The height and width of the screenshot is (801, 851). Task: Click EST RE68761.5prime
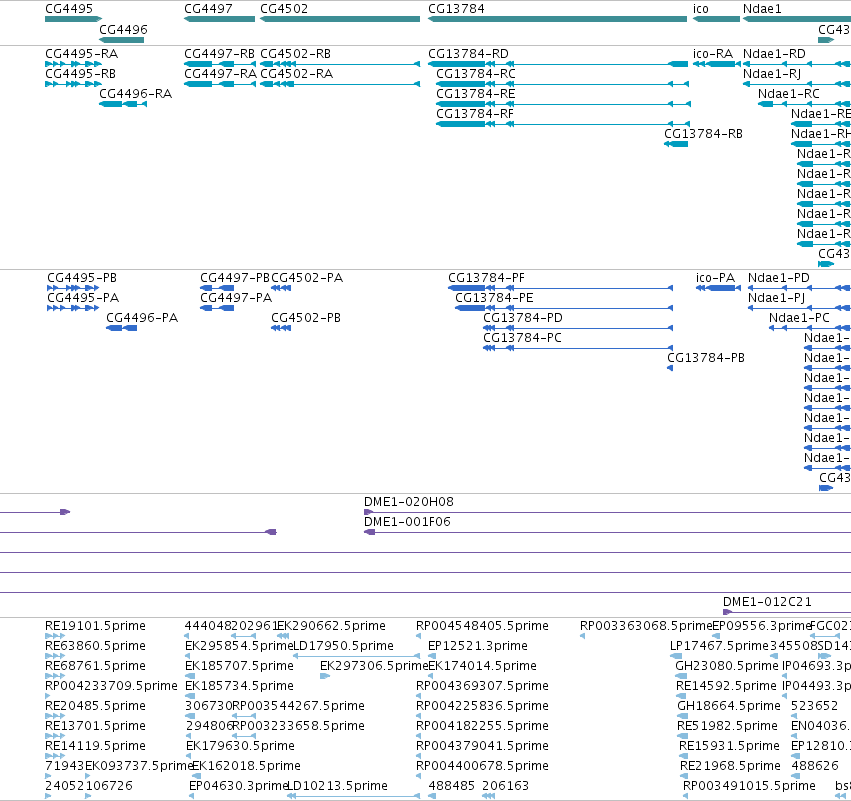96,666
